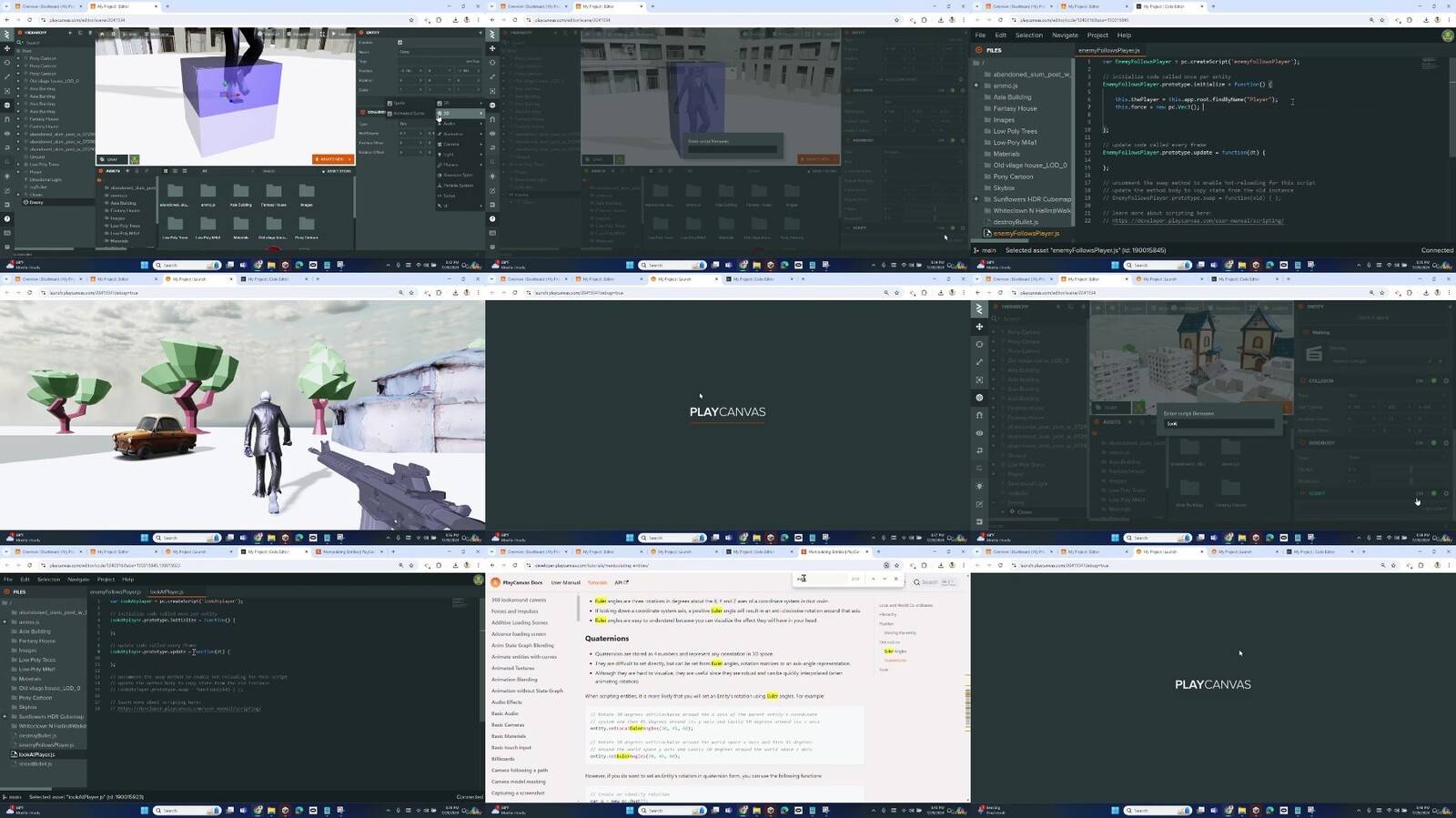This screenshot has height=818, width=1456.
Task: Select Resize Element tool in script-filename dialog editor
Action: 979,379
